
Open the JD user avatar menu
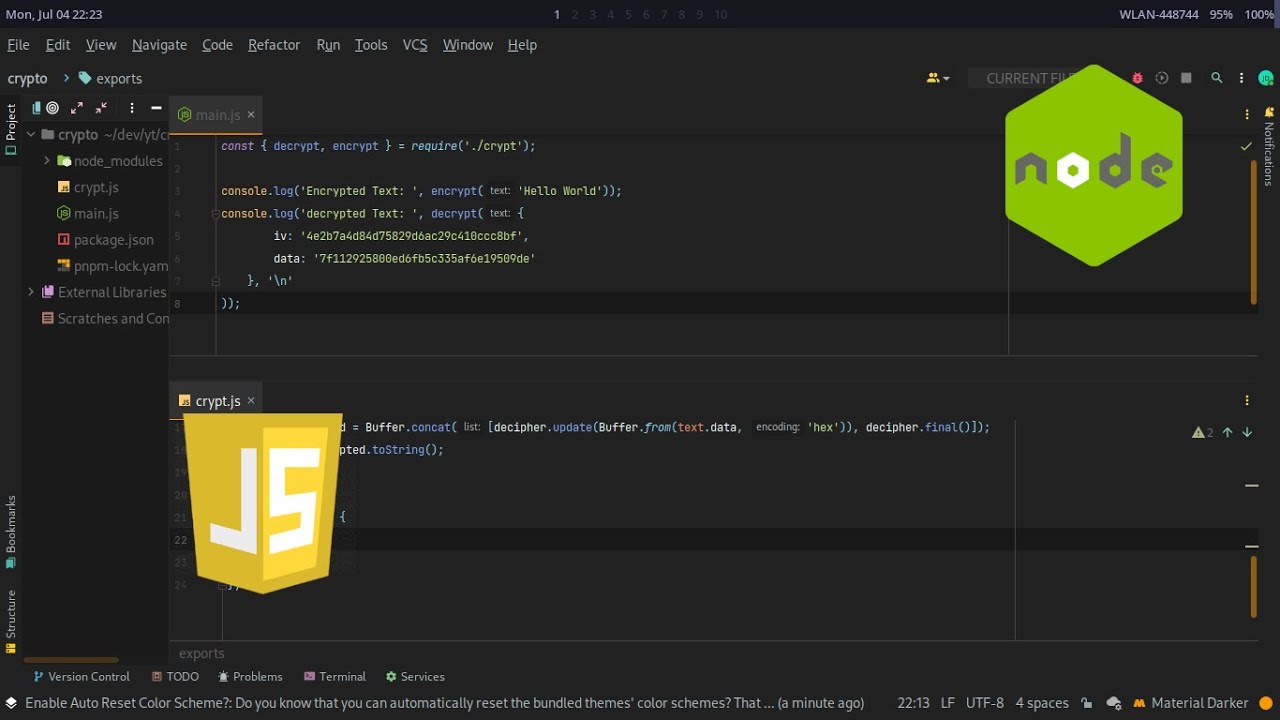coord(1266,78)
